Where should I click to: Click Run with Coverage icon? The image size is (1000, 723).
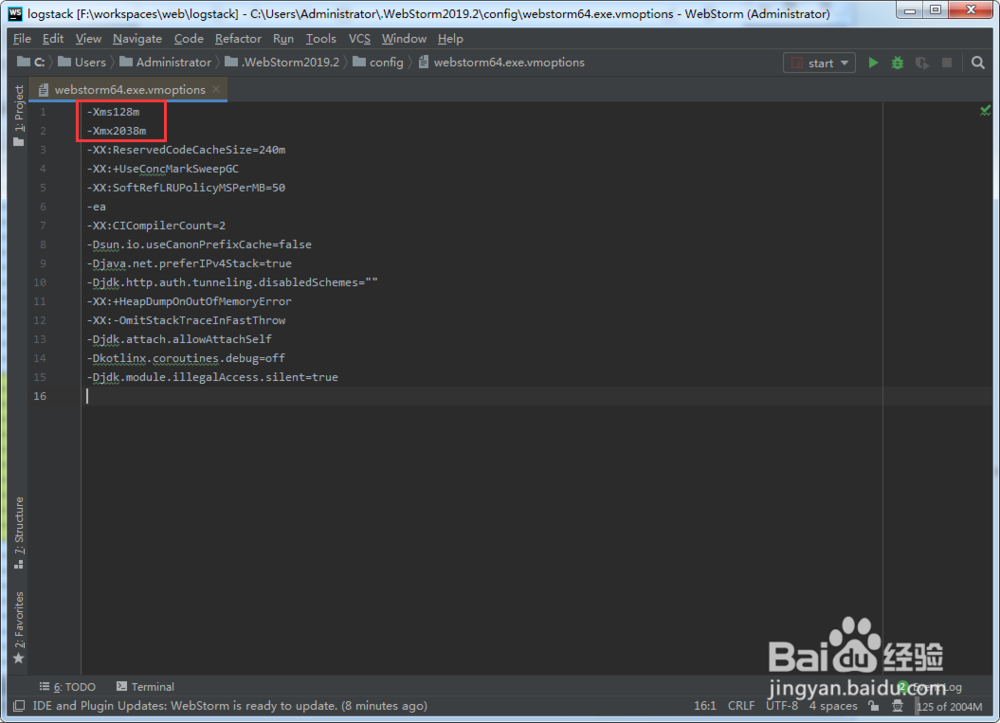pos(922,62)
